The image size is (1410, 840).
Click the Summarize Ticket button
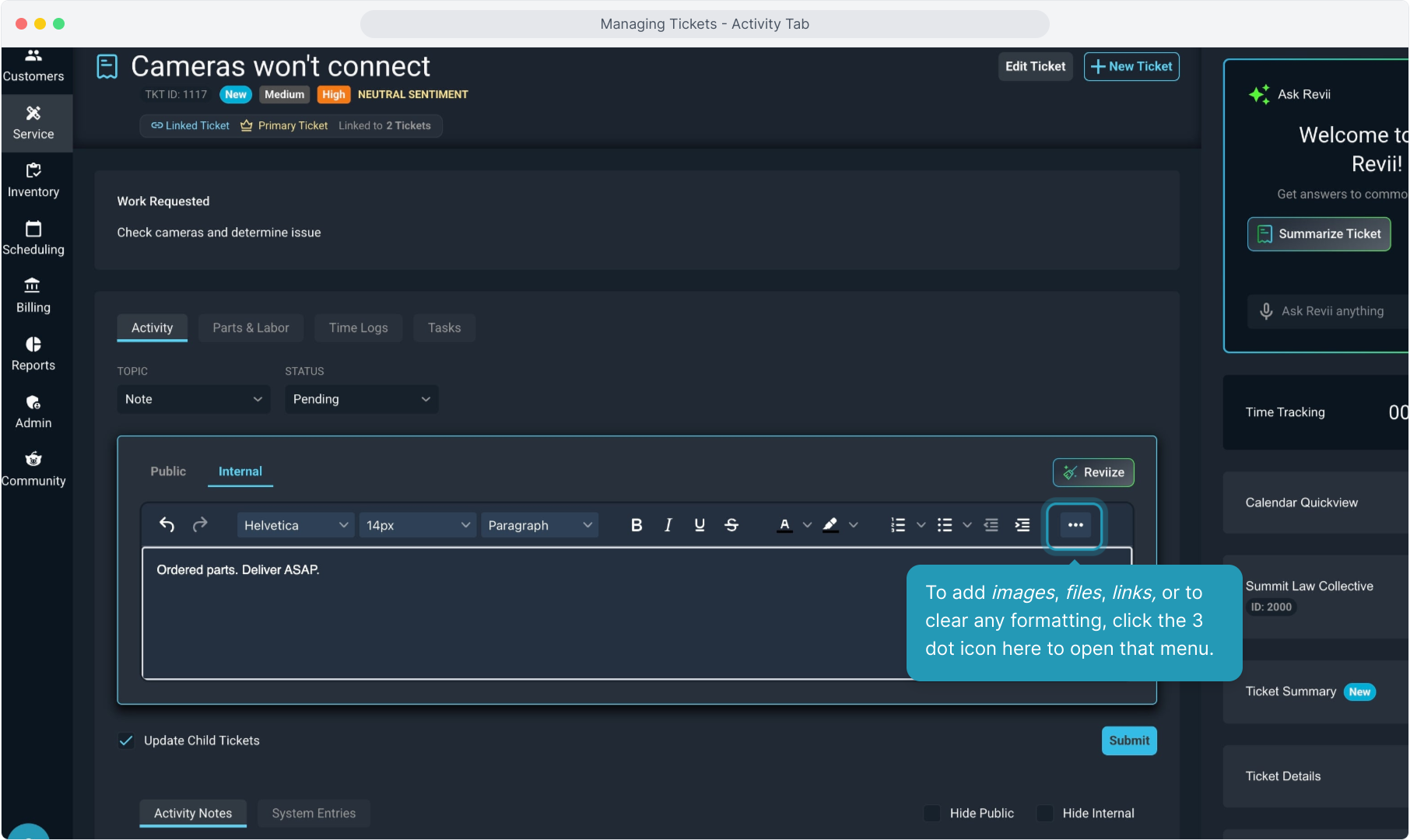click(1318, 234)
